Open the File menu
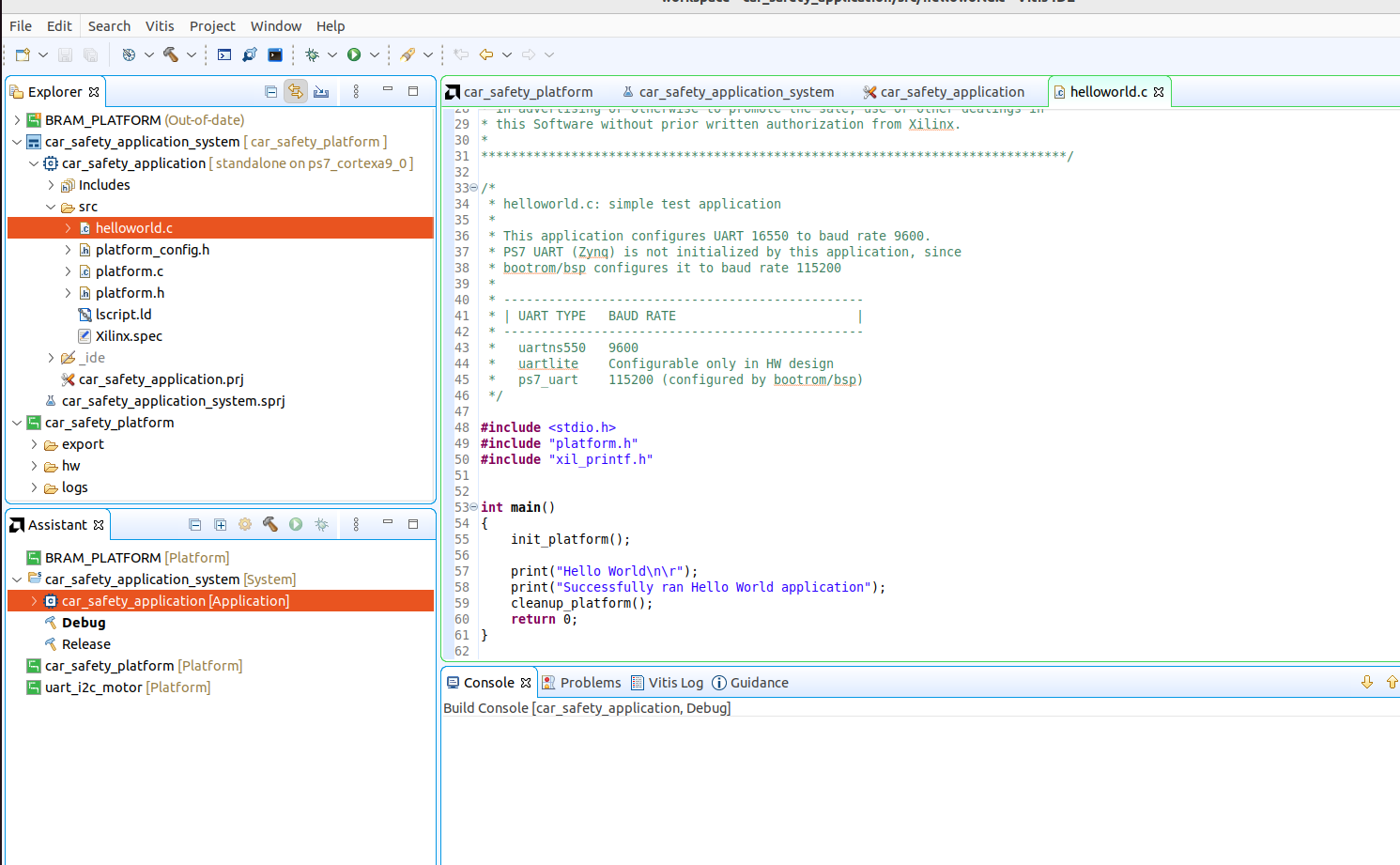 pyautogui.click(x=21, y=26)
